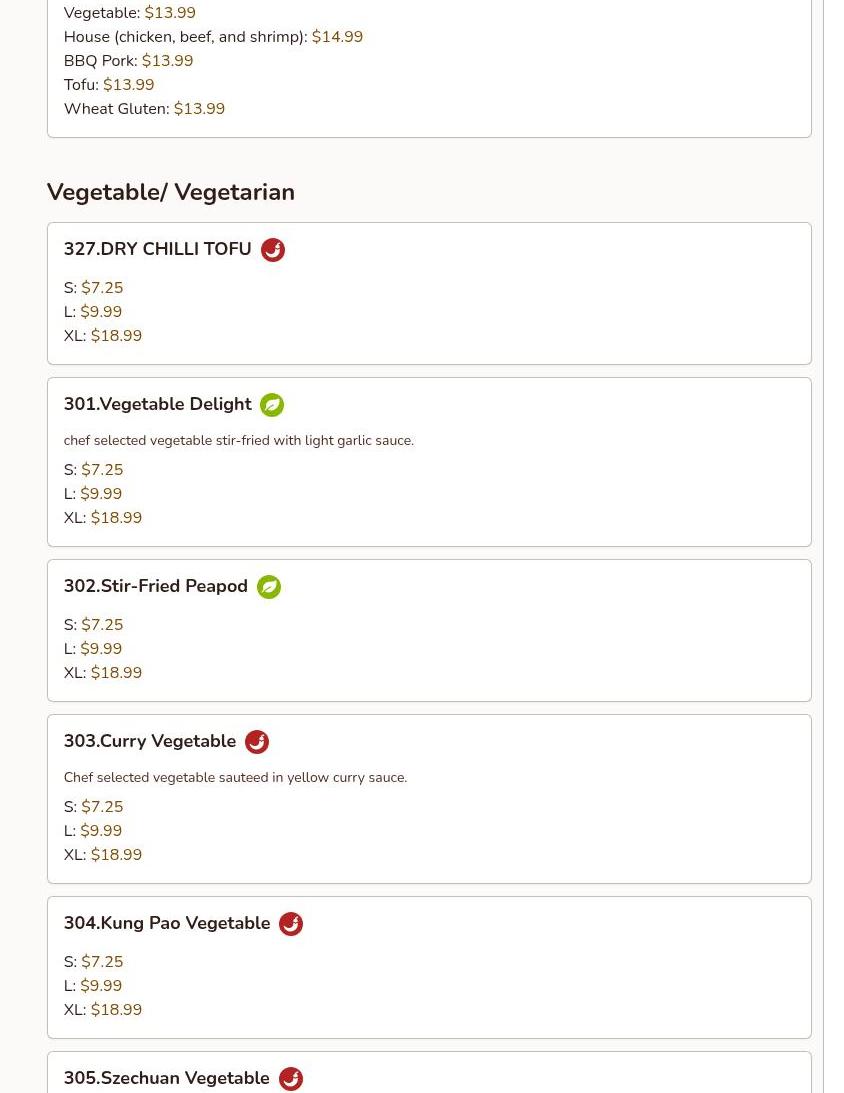Click spicy icon next to Kung Pao Vegetable
844x1093 pixels.
(x=291, y=924)
